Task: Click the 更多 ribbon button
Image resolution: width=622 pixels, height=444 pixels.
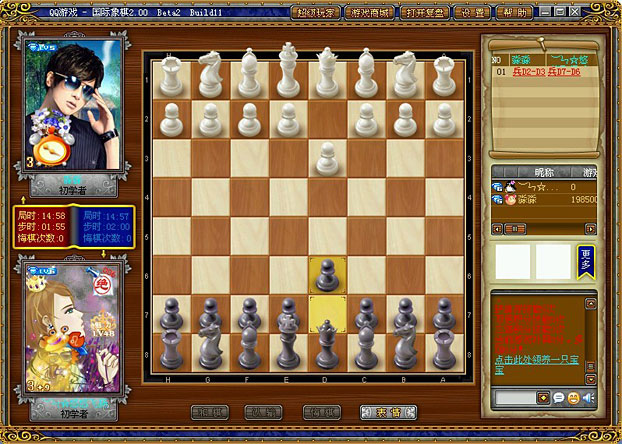Action: click(x=586, y=262)
